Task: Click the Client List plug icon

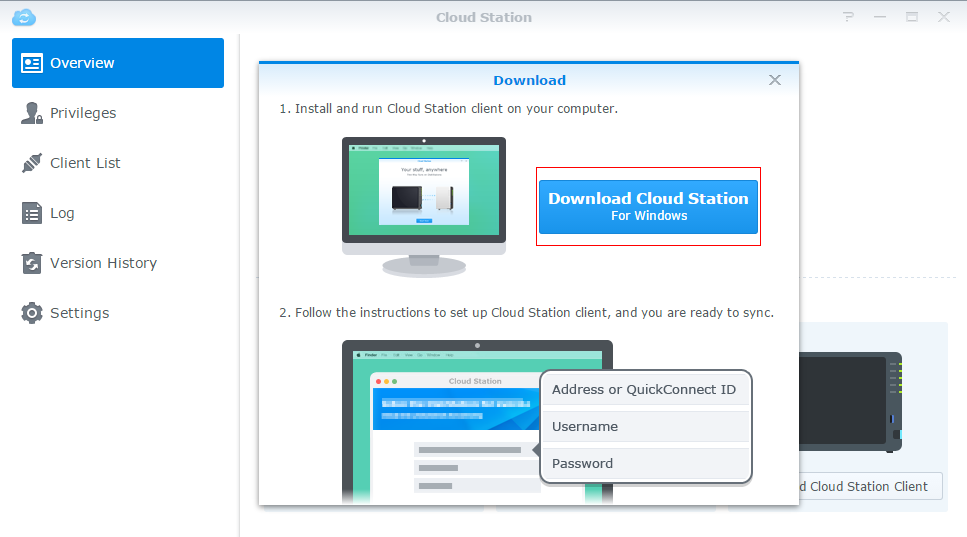Action: (31, 163)
